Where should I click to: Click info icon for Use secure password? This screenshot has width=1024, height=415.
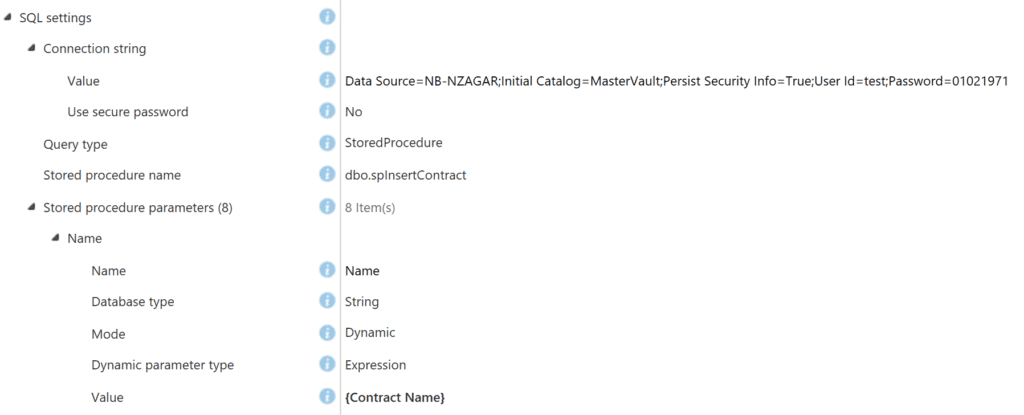327,111
